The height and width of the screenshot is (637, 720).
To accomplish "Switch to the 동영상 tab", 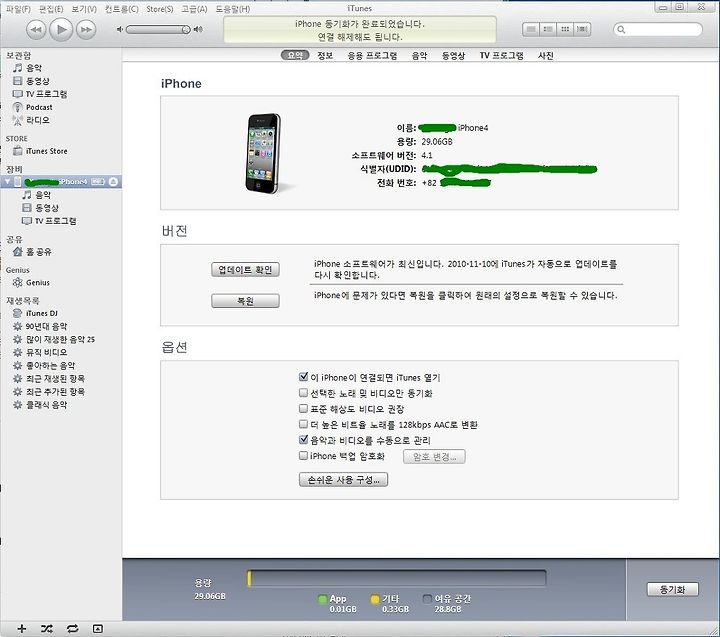I will (453, 56).
